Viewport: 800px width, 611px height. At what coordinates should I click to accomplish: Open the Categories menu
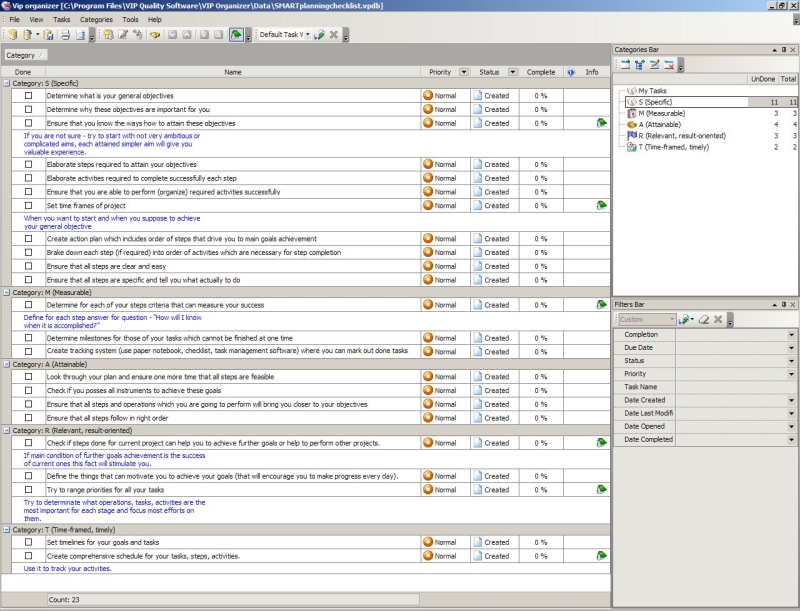(96, 19)
